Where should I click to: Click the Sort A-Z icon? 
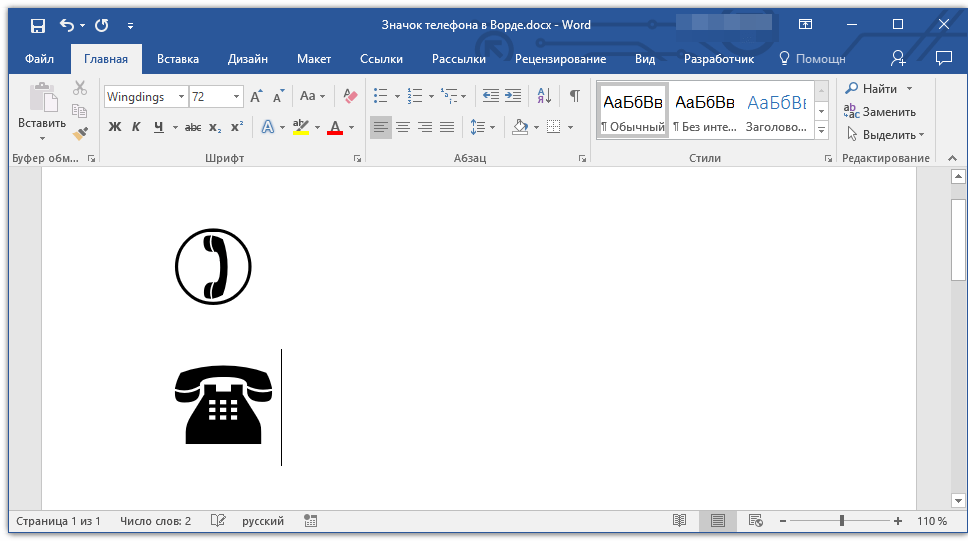pos(544,96)
